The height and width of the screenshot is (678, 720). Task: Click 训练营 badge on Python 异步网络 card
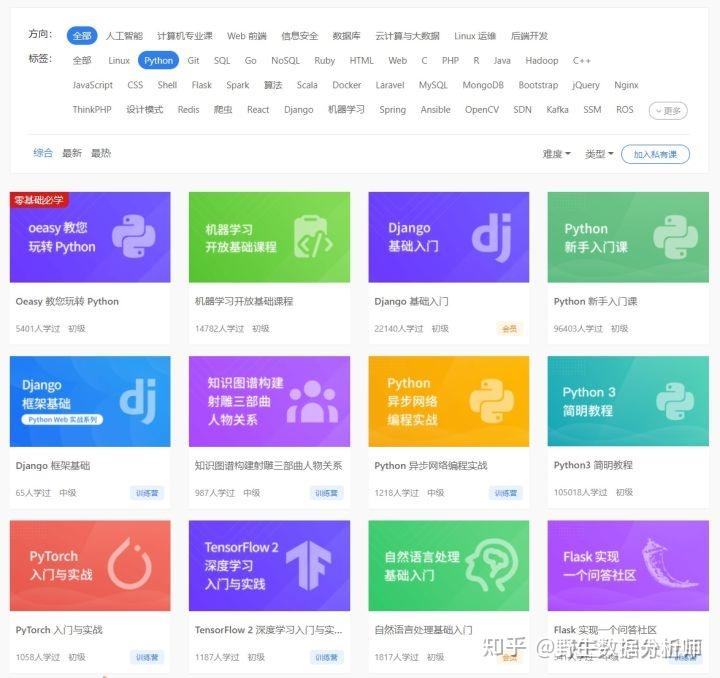tap(506, 493)
